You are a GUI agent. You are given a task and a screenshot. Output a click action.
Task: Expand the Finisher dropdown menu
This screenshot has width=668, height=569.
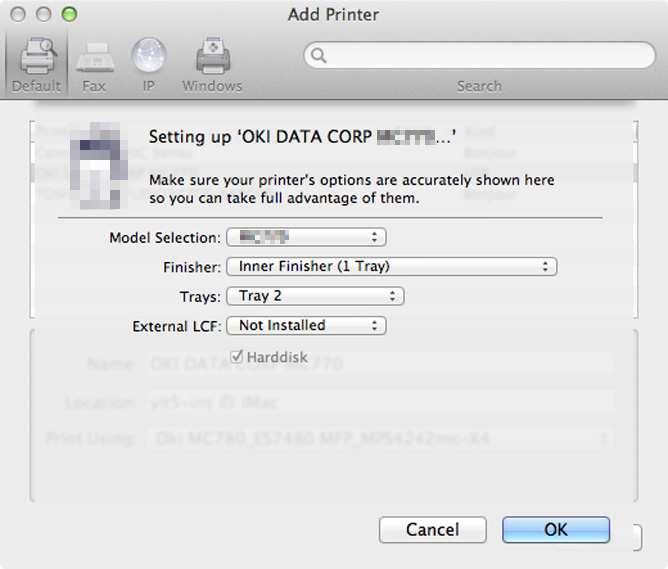392,267
